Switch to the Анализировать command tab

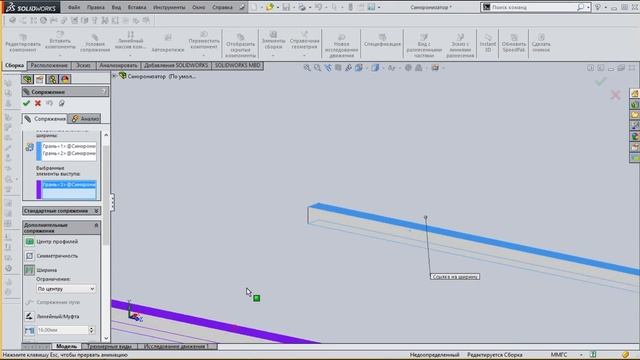point(118,65)
